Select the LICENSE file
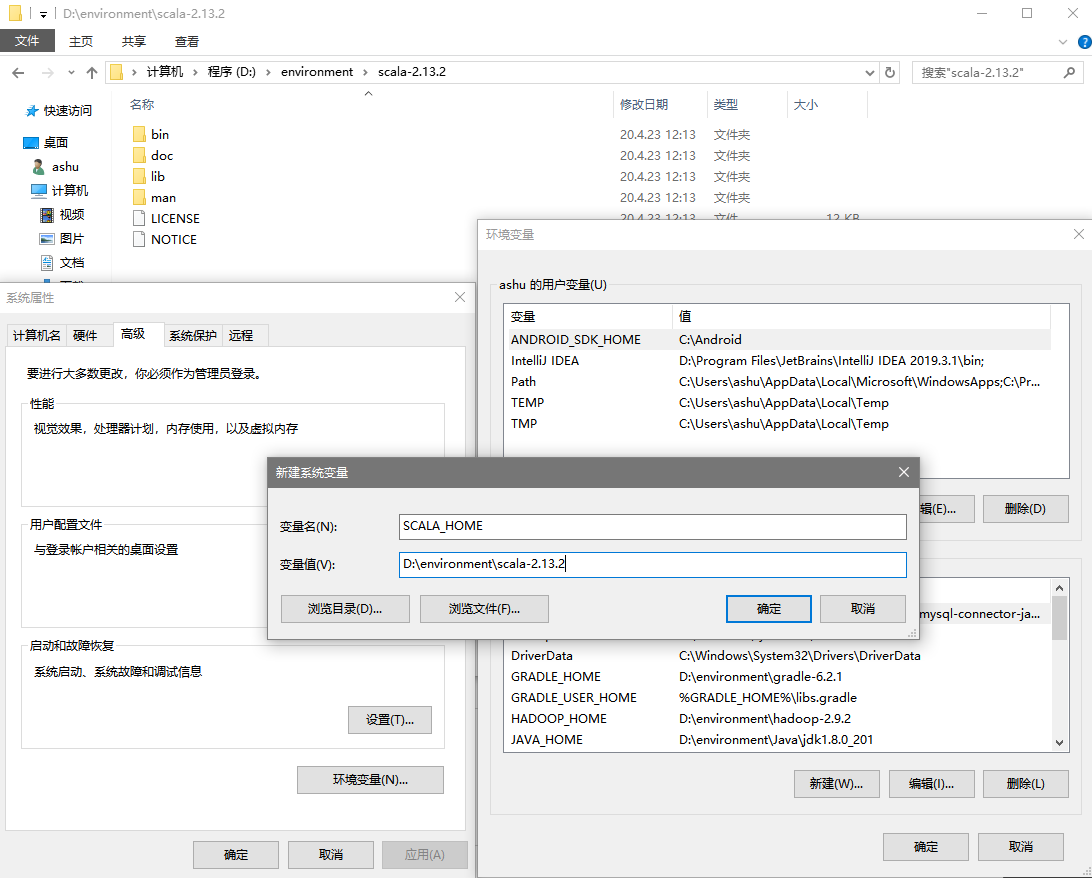 173,218
